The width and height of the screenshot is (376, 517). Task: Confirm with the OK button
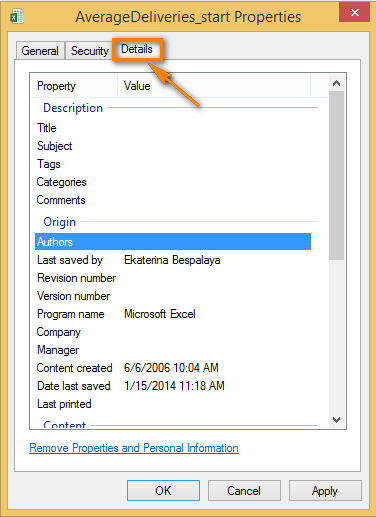coord(163,491)
